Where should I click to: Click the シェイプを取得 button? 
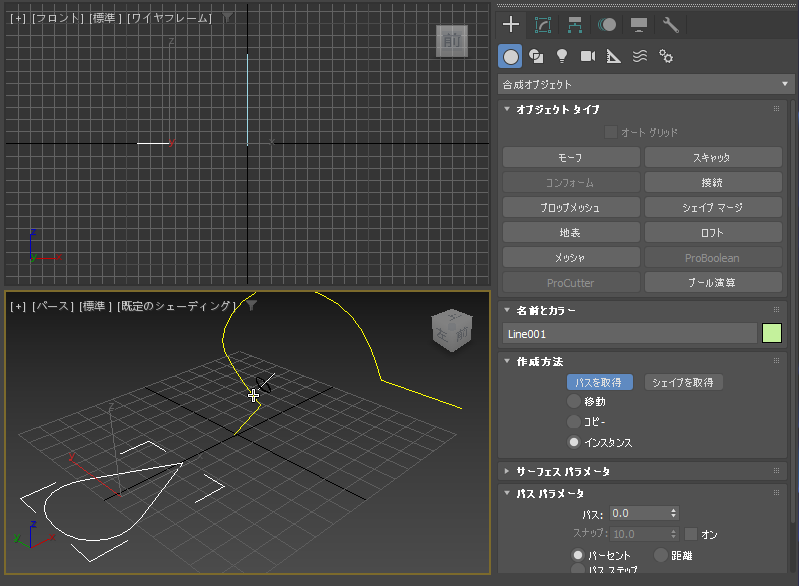(x=683, y=382)
